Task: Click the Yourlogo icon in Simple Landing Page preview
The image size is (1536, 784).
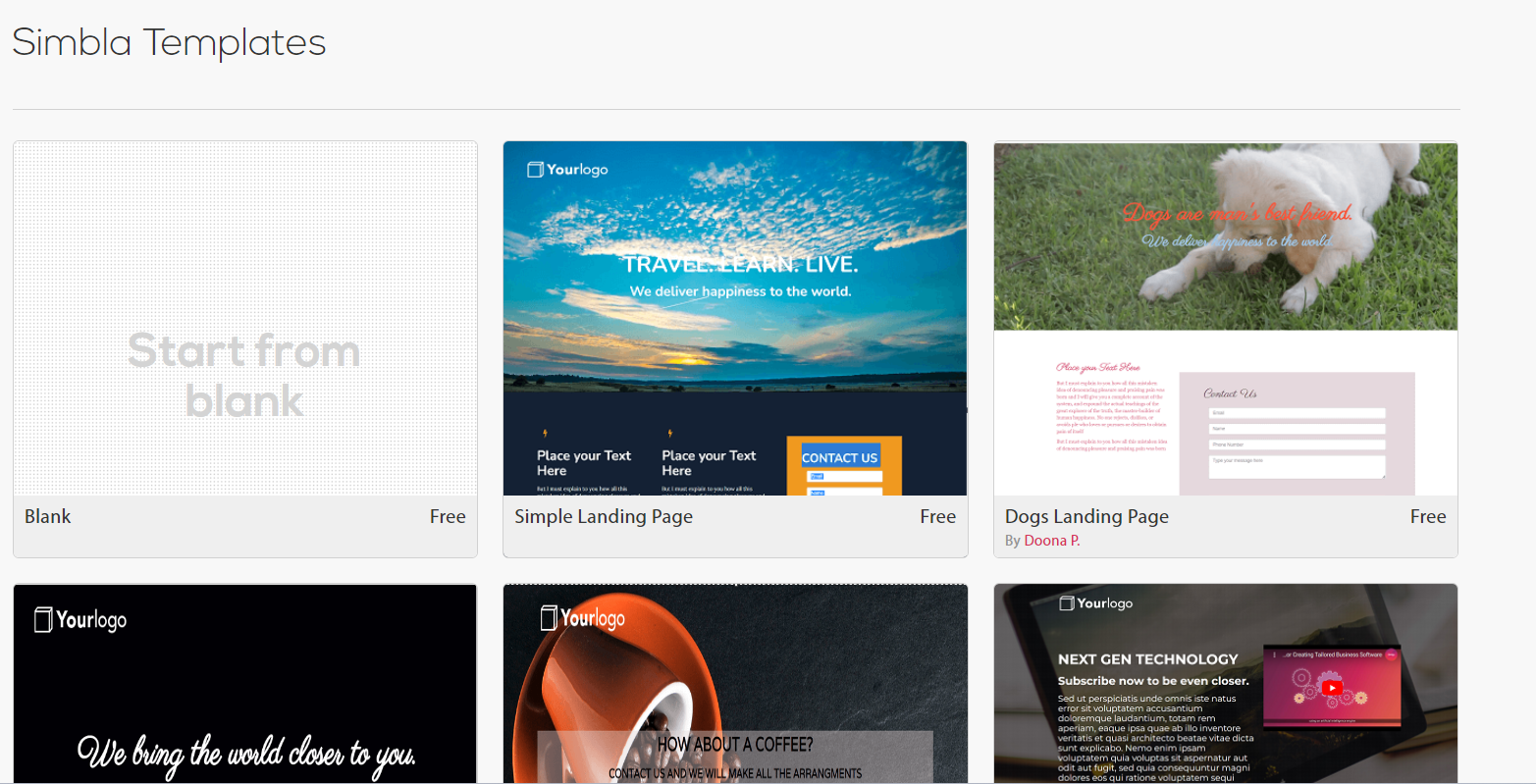Action: (x=535, y=170)
